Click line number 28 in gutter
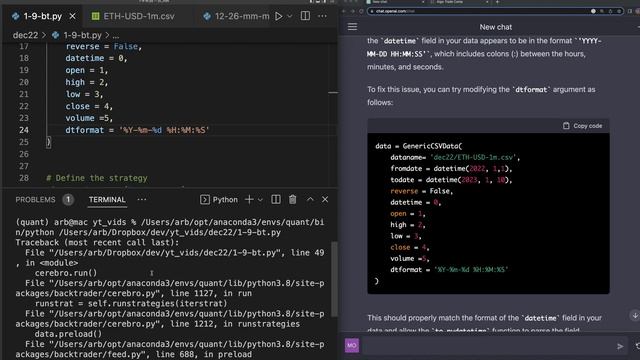640x360 pixels. tap(24, 178)
